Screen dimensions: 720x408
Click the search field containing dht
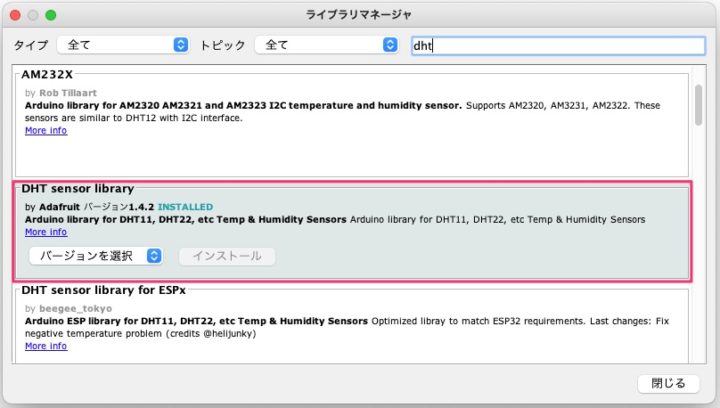tap(559, 45)
